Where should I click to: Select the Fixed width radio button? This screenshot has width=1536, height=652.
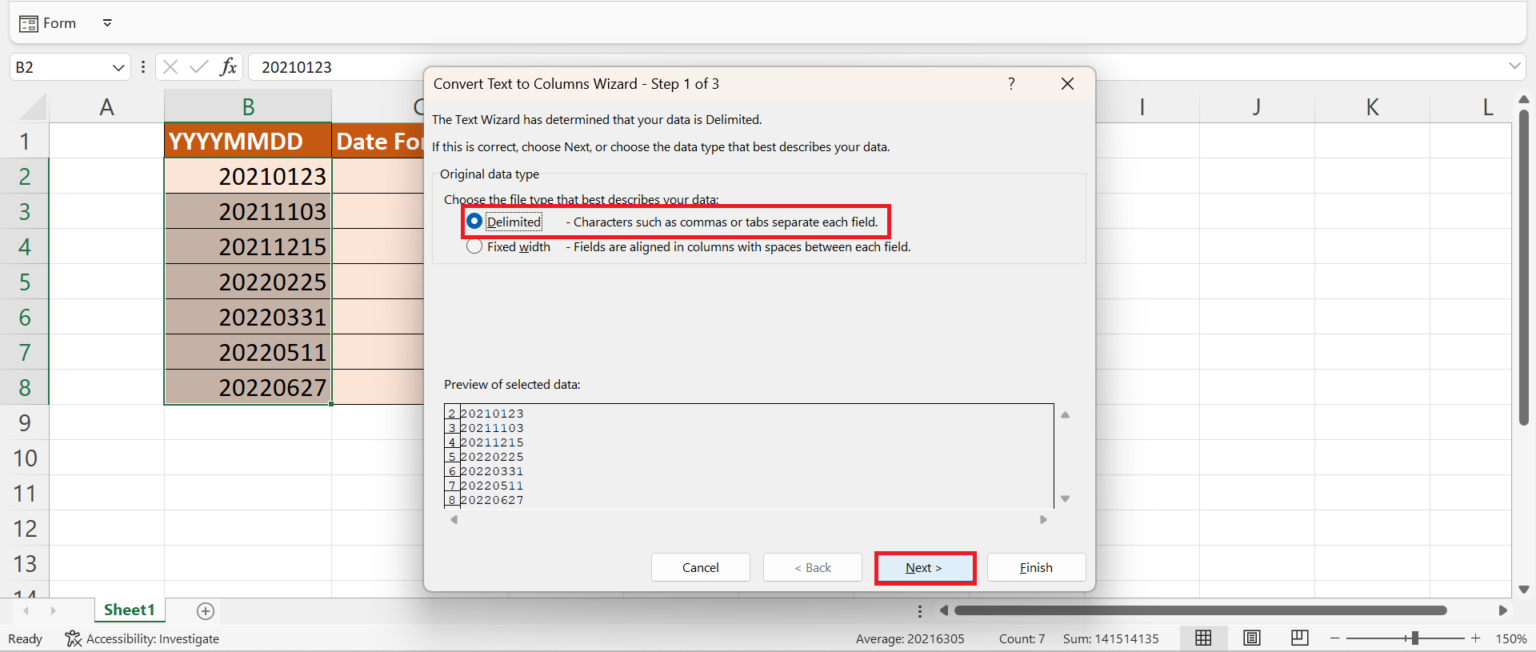(475, 247)
